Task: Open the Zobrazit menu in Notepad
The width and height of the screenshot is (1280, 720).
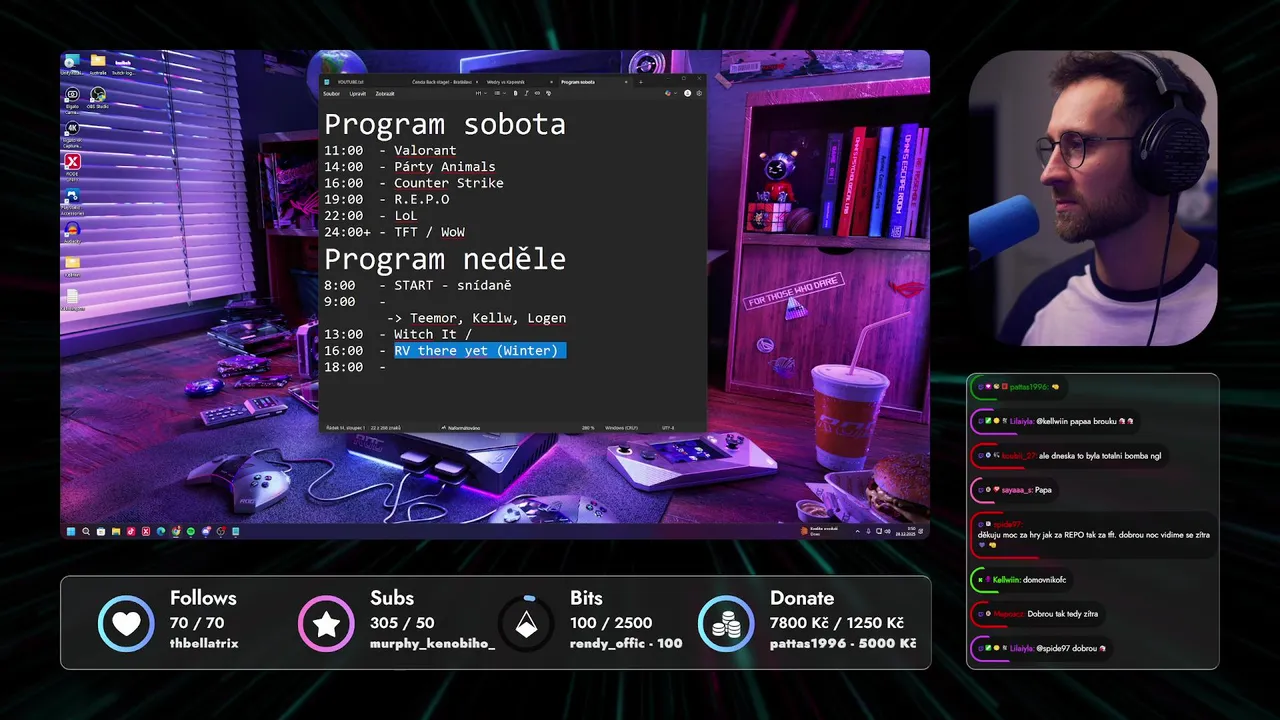Action: click(385, 93)
